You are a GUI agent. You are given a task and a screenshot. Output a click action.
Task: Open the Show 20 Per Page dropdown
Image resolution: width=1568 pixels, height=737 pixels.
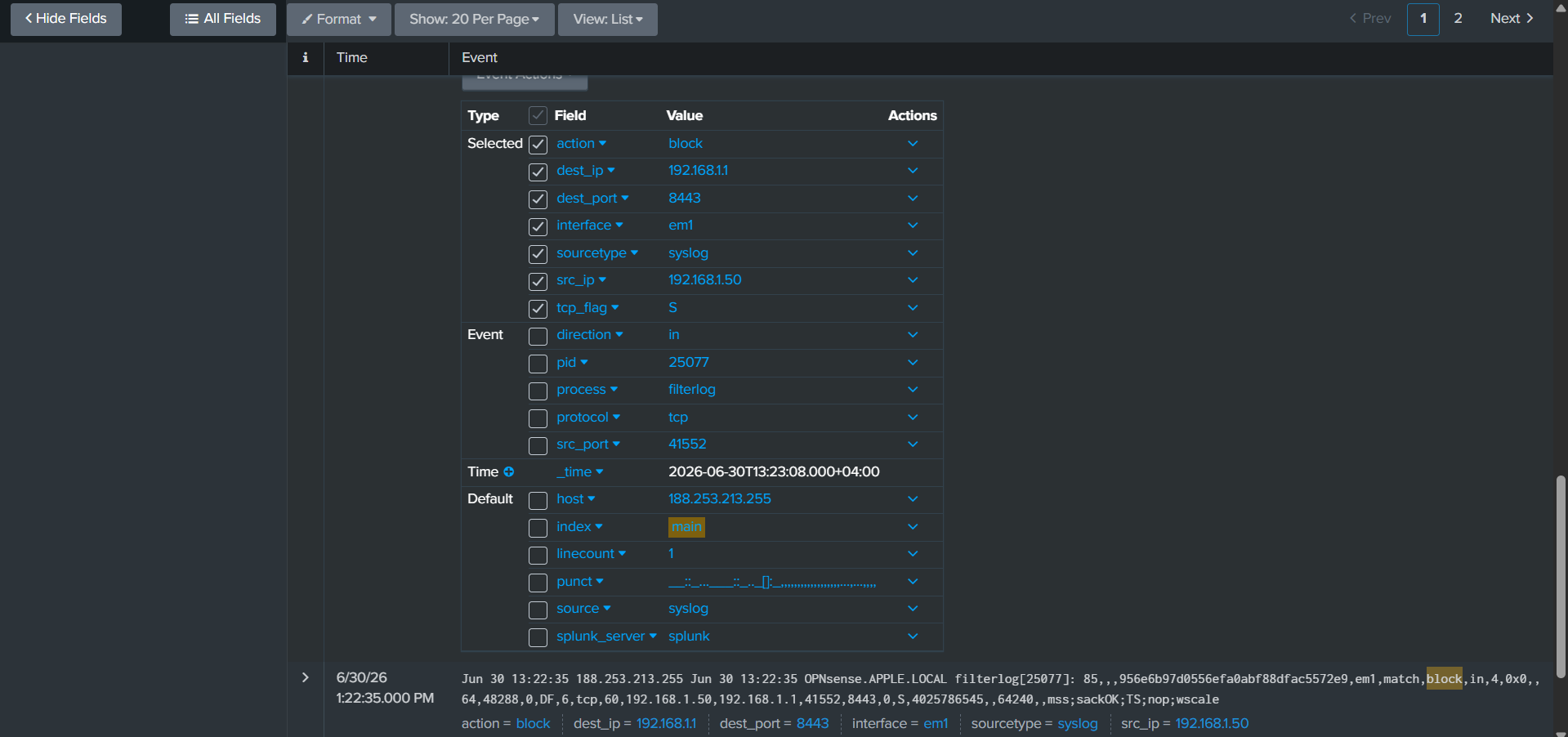click(x=475, y=19)
